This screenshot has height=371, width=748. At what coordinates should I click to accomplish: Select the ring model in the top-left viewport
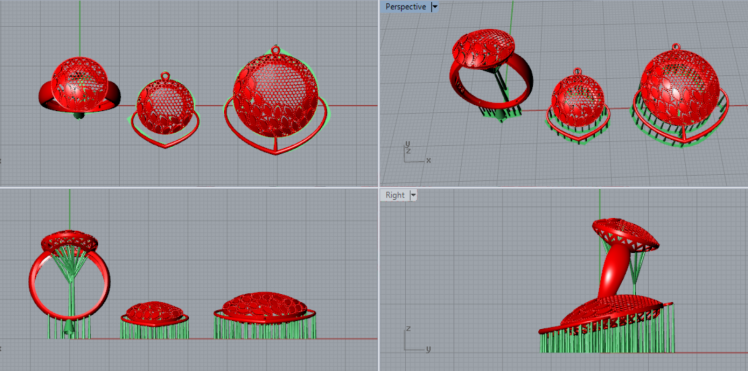pos(79,88)
